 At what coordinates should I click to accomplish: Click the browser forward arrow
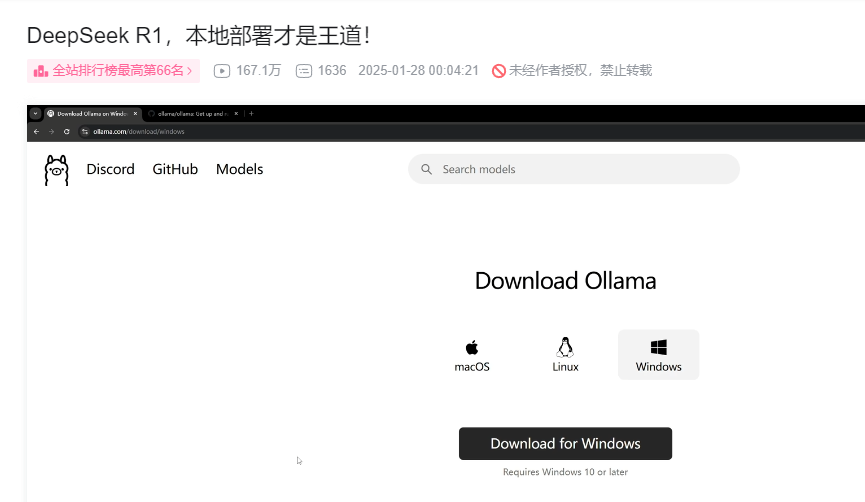pyautogui.click(x=51, y=132)
